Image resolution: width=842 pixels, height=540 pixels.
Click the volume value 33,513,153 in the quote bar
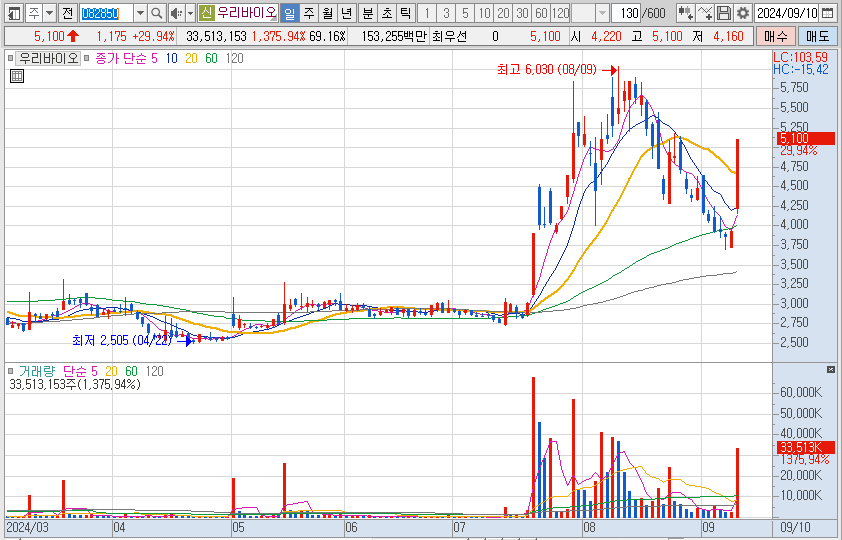pos(216,37)
